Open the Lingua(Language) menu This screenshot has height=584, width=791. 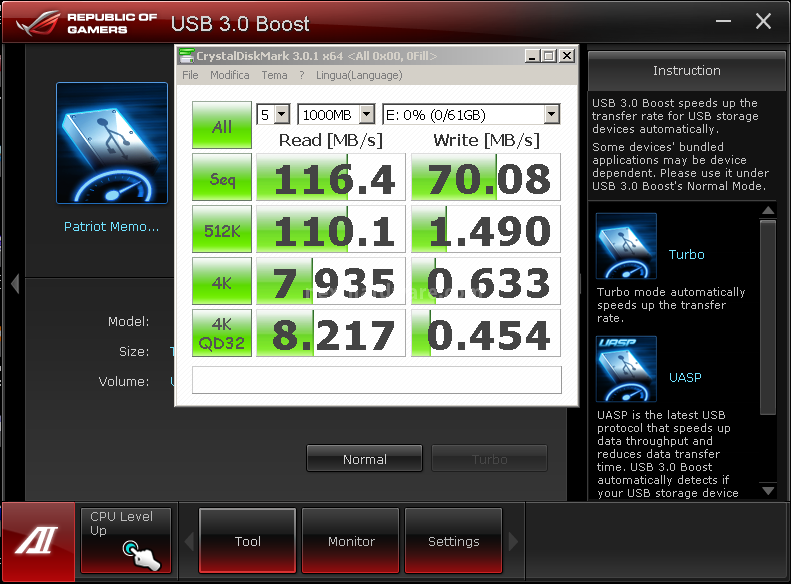click(359, 75)
